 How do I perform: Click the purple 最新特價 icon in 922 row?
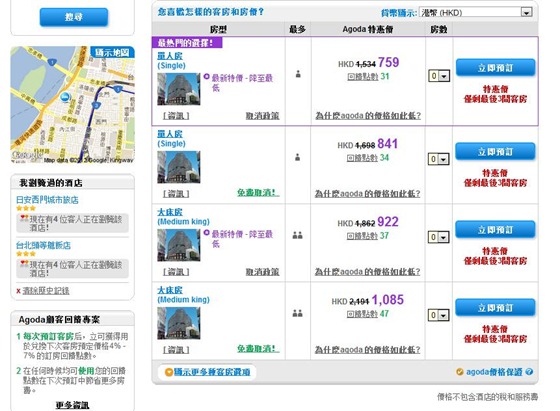[x=206, y=233]
